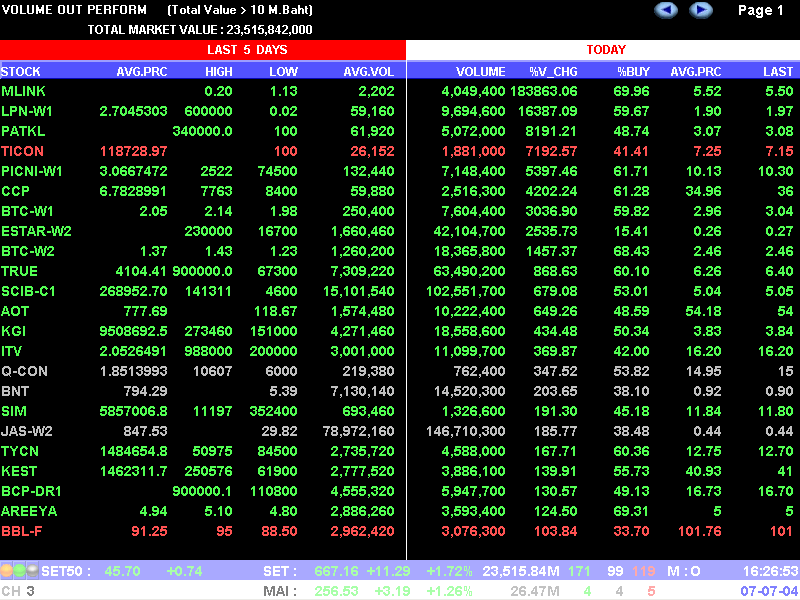
Task: Go to the previous page arrow
Action: 666,10
